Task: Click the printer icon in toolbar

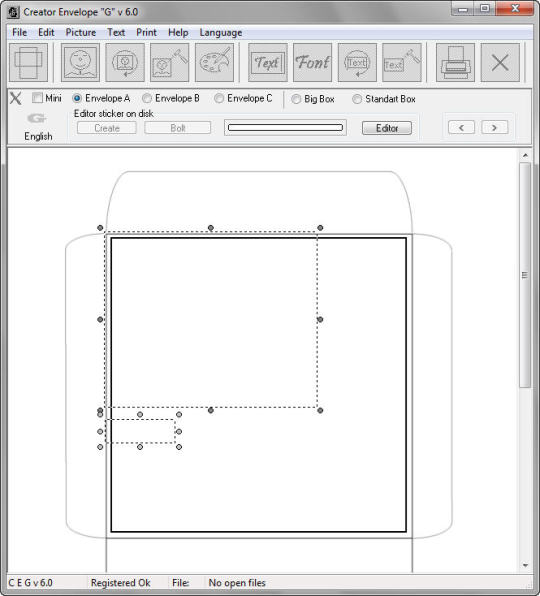Action: (x=455, y=62)
